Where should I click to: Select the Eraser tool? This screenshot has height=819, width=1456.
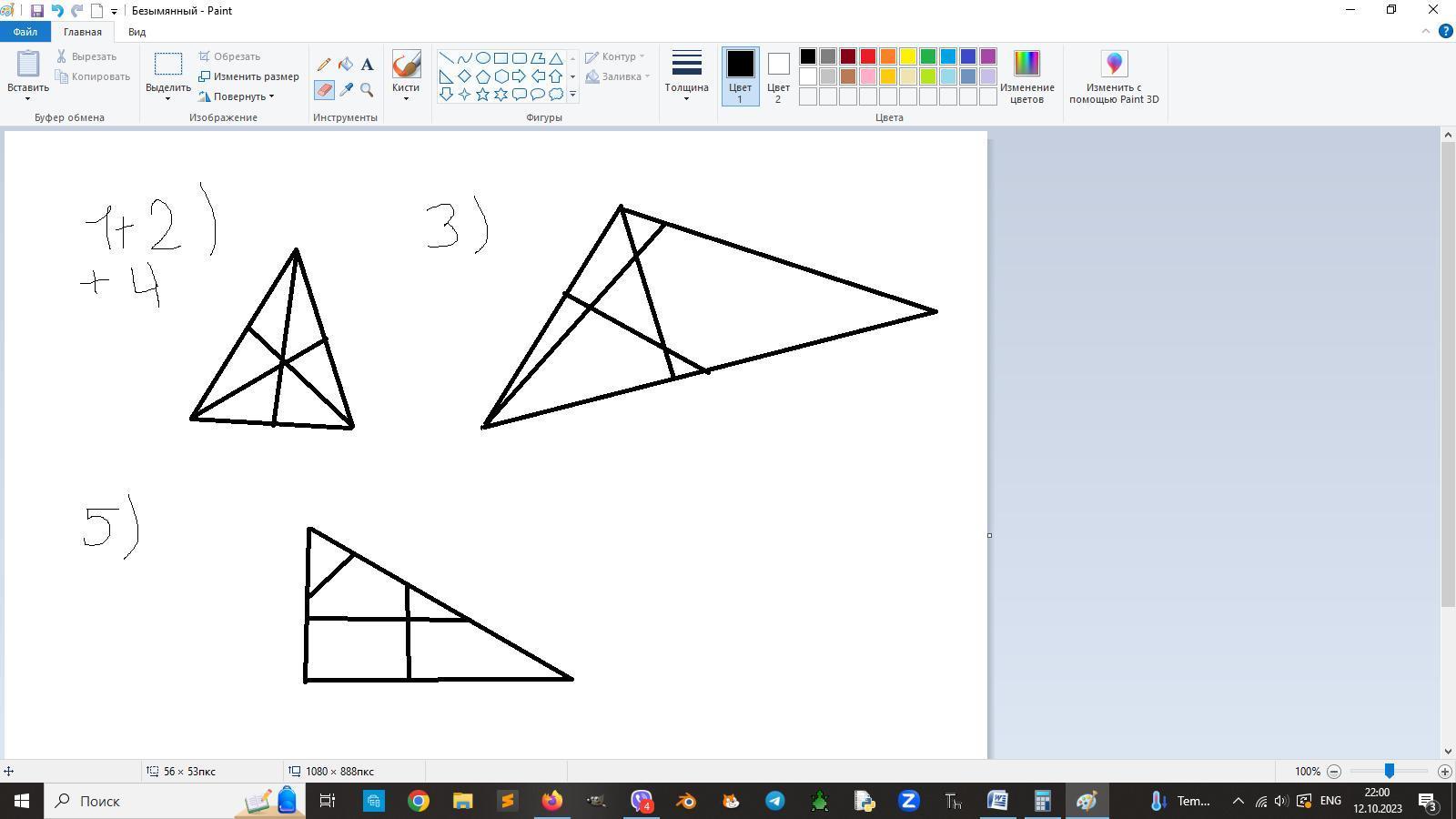point(324,89)
